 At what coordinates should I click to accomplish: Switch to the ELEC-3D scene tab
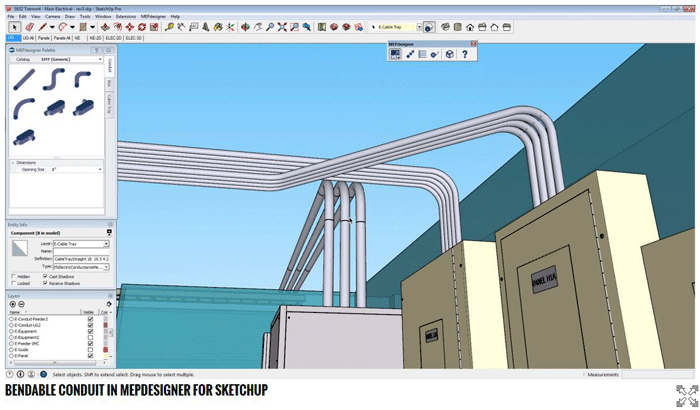[x=132, y=37]
